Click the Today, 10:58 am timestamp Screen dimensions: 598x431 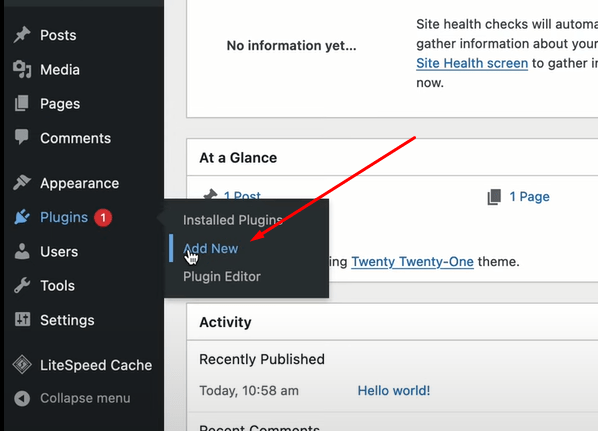249,391
